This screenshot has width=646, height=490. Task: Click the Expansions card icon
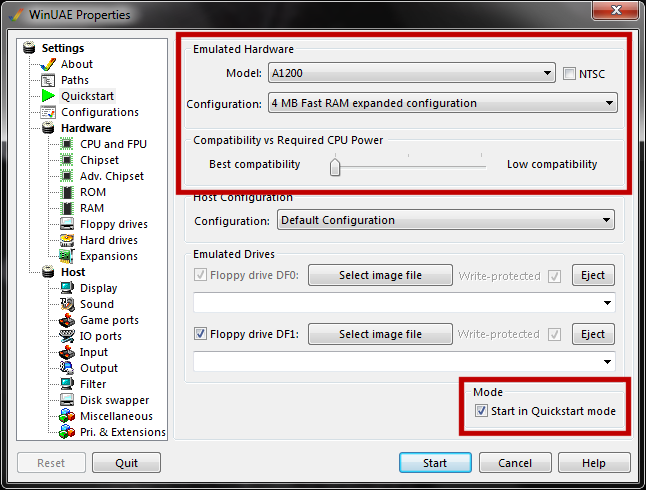click(67, 256)
